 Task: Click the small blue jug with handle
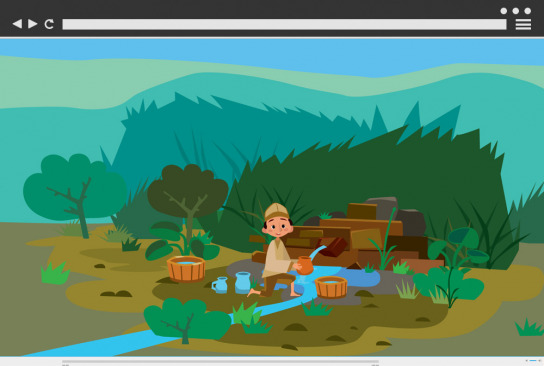[220, 285]
